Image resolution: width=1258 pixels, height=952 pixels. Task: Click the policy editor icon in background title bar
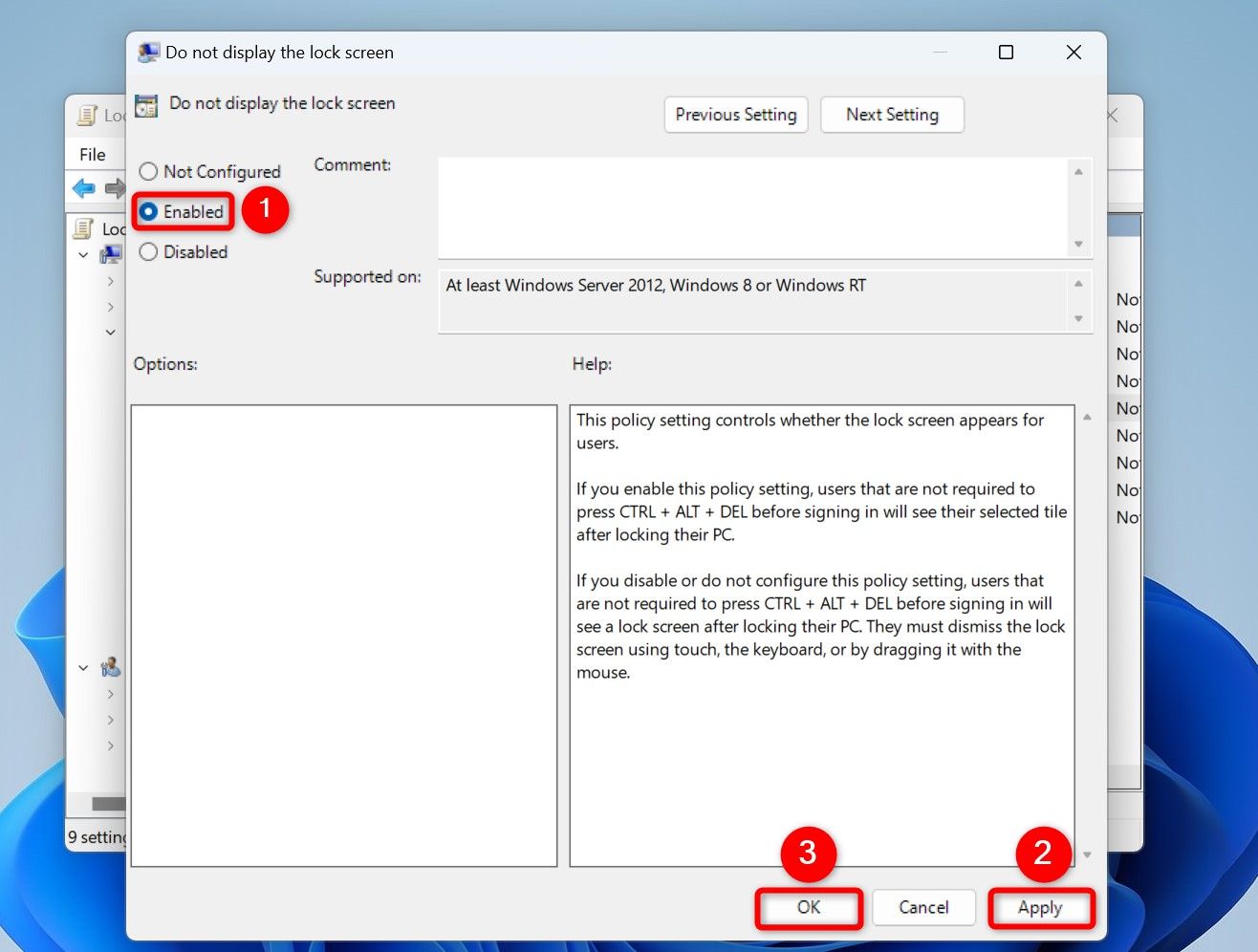coord(87,116)
